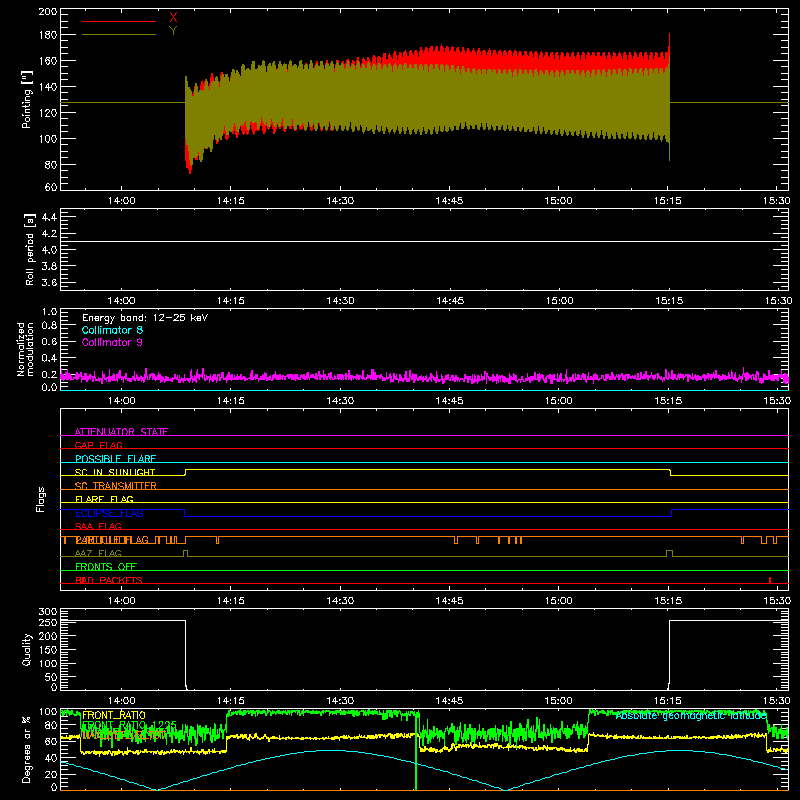Click the 15:15 label under Flags plot
The image size is (800, 800).
[668, 601]
